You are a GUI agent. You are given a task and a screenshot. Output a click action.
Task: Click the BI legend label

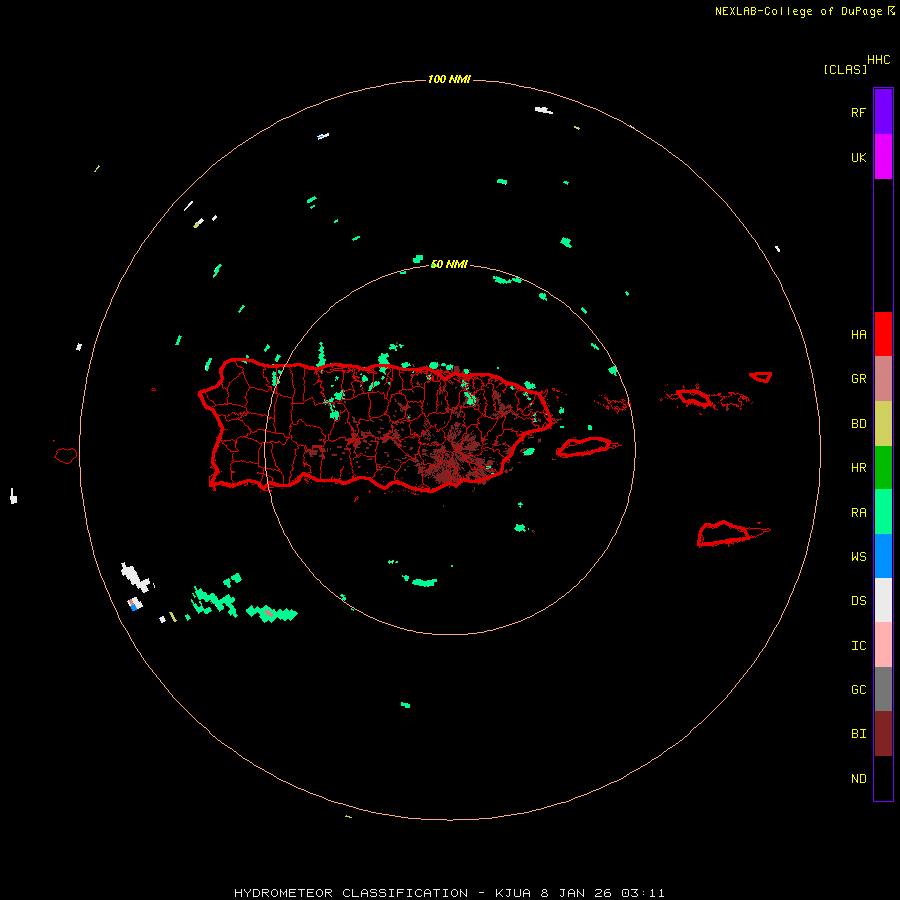tap(858, 734)
